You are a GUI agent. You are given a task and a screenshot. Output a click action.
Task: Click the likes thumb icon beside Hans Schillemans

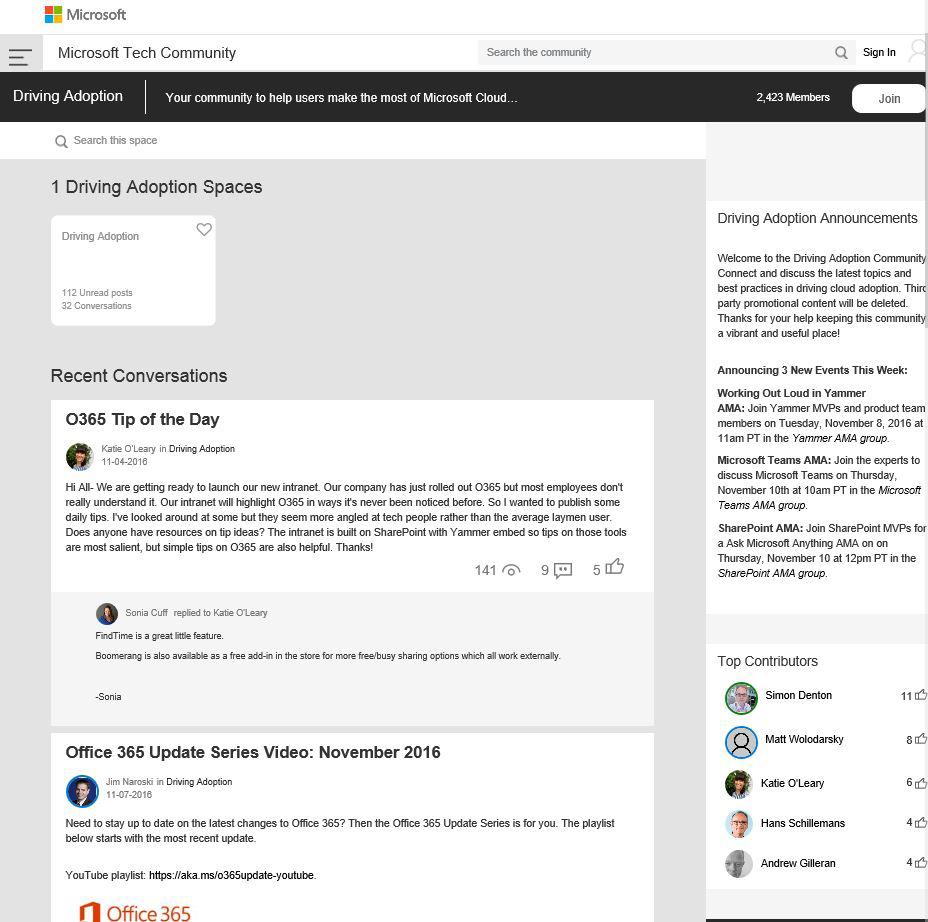coord(920,822)
